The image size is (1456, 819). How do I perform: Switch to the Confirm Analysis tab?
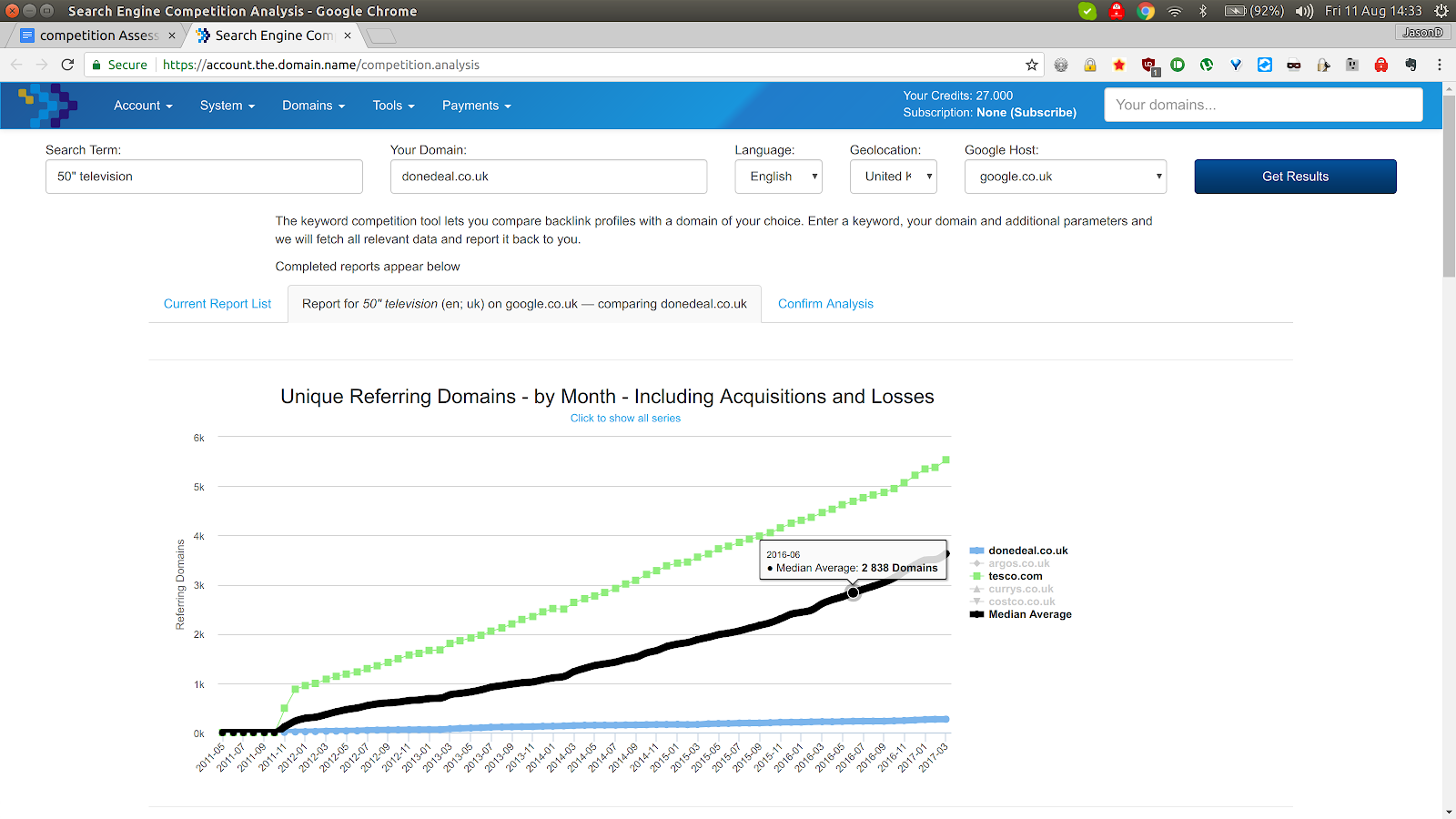(x=825, y=304)
